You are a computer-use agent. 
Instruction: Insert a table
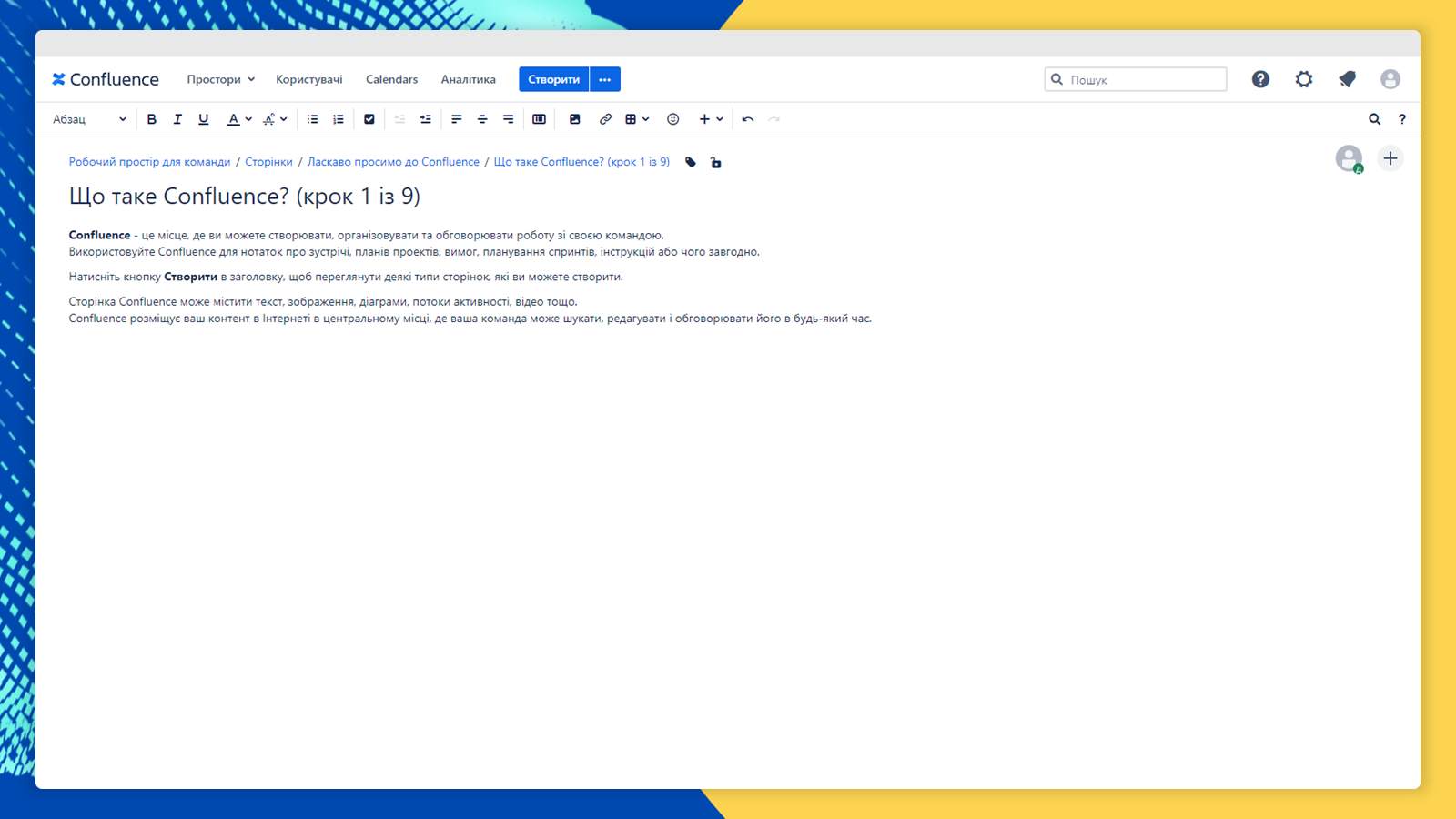pyautogui.click(x=631, y=119)
